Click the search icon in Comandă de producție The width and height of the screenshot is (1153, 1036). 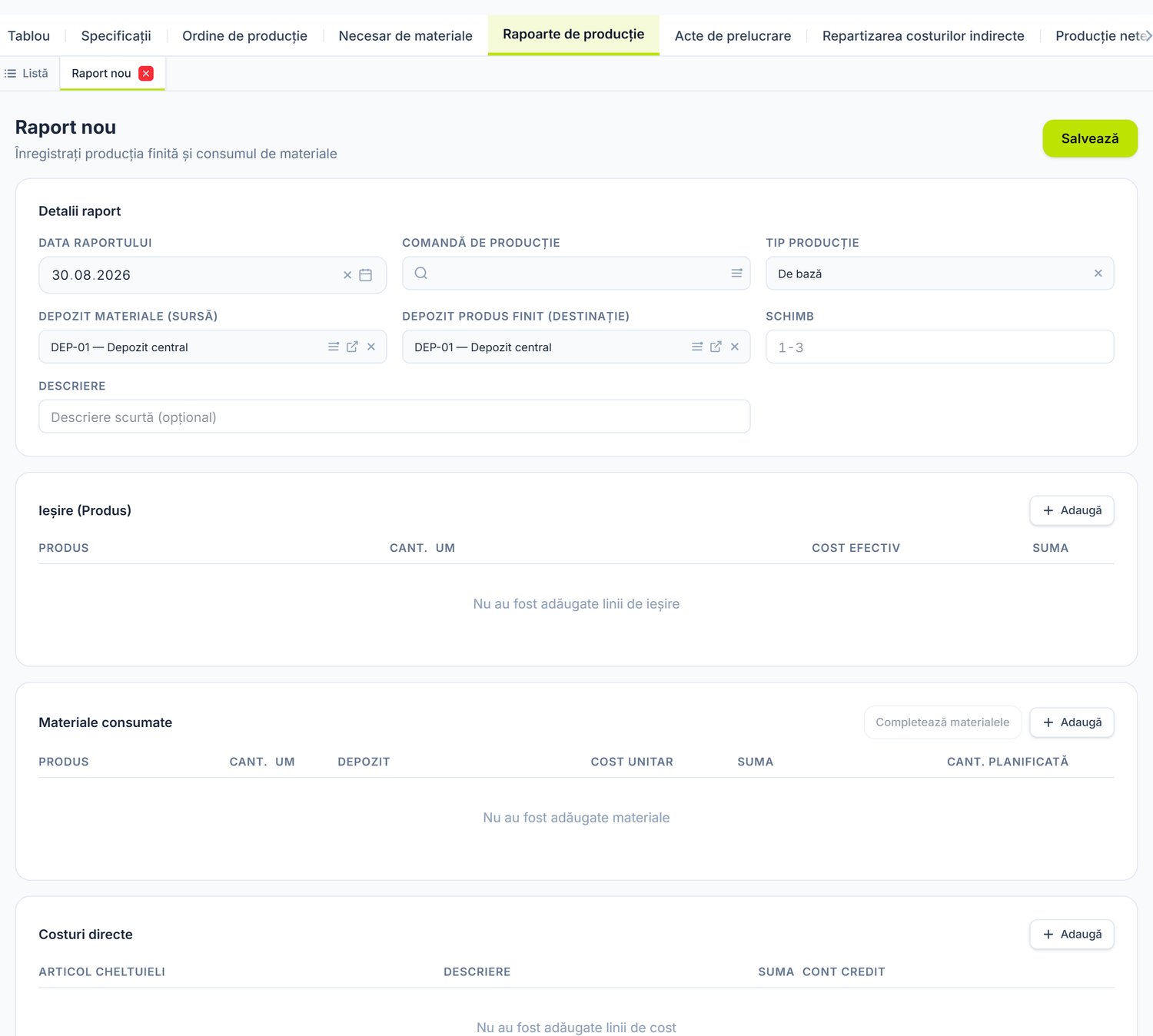point(421,273)
